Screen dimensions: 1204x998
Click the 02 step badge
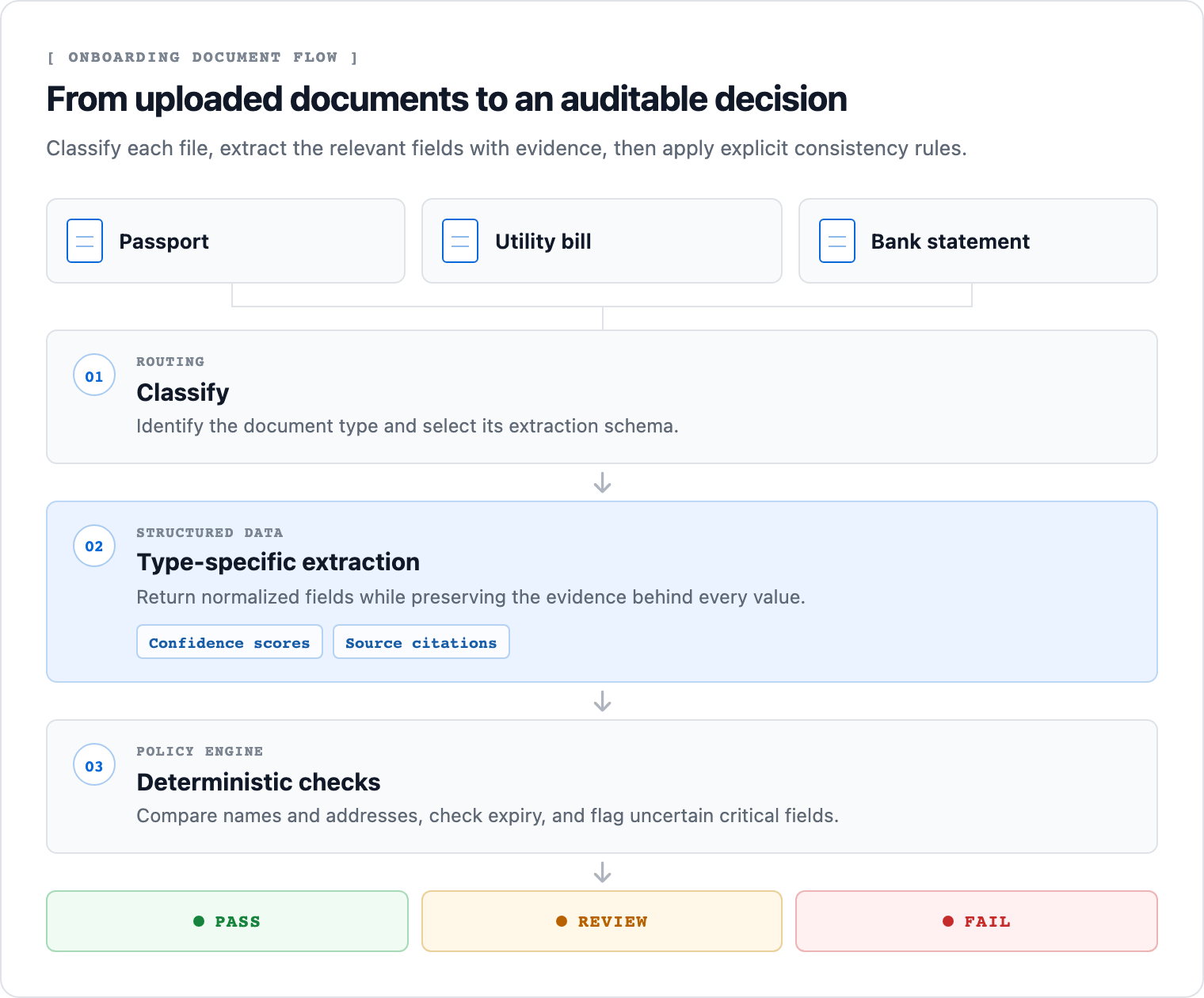tap(94, 546)
